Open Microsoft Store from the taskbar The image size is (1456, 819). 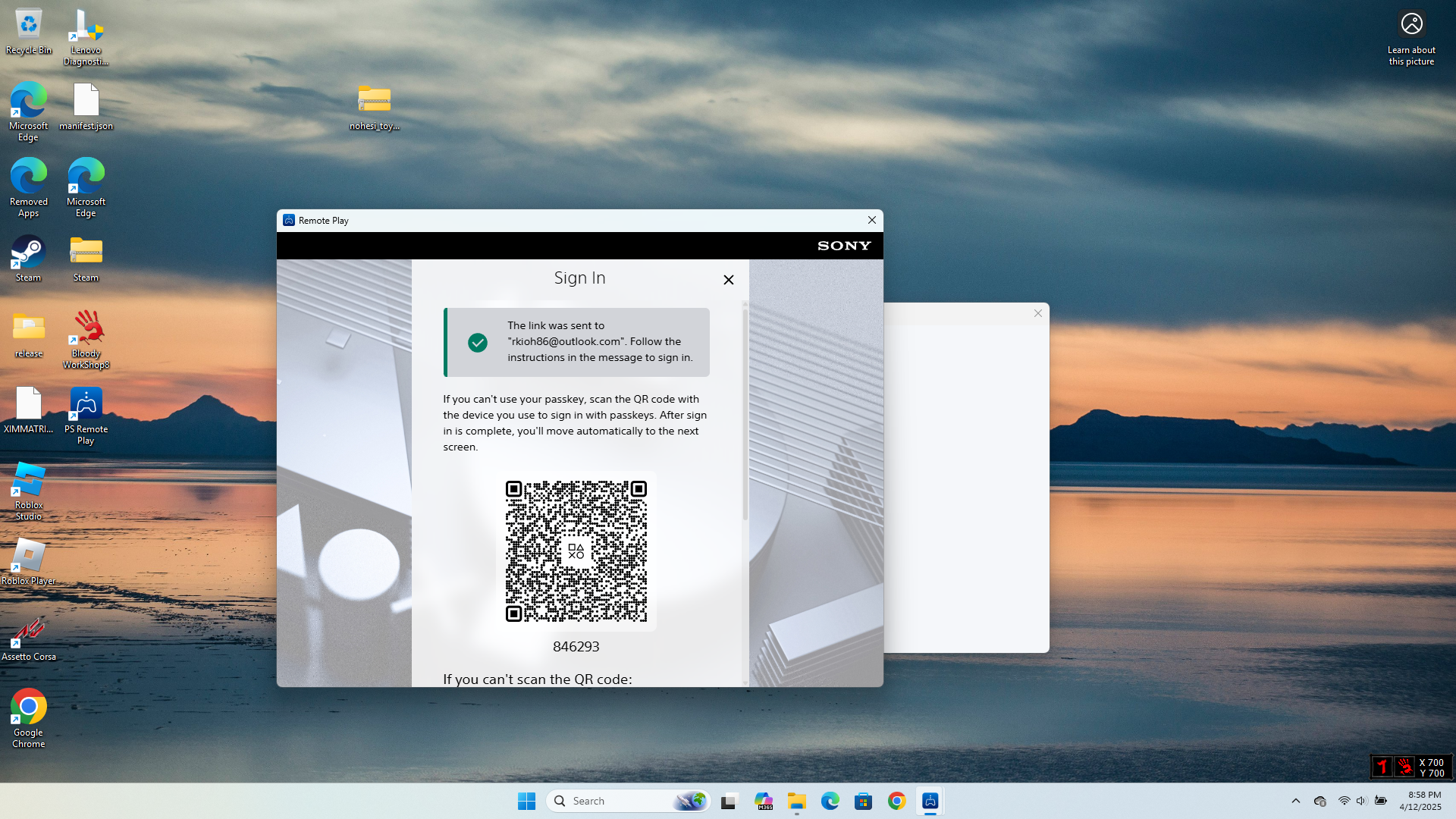pos(863,801)
